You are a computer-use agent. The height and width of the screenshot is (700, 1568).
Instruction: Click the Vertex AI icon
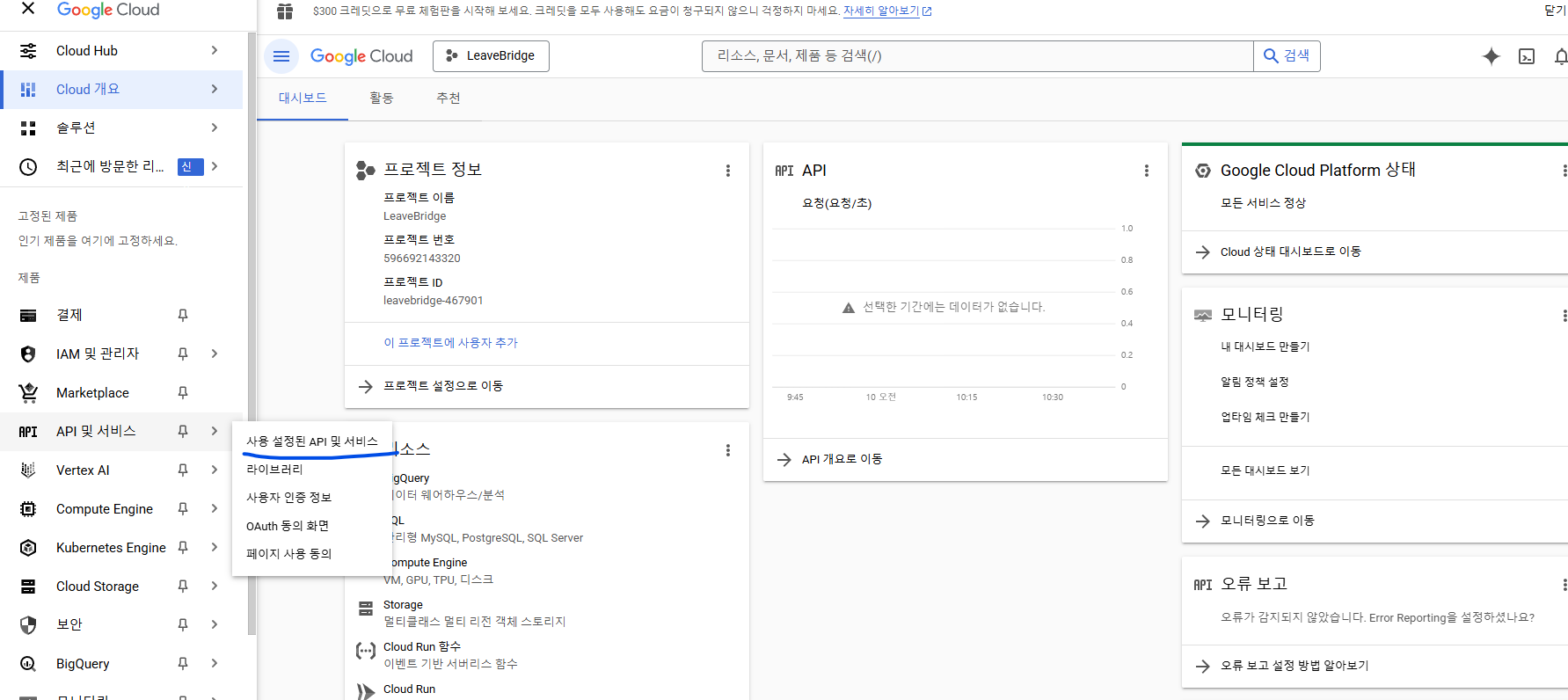tap(28, 470)
